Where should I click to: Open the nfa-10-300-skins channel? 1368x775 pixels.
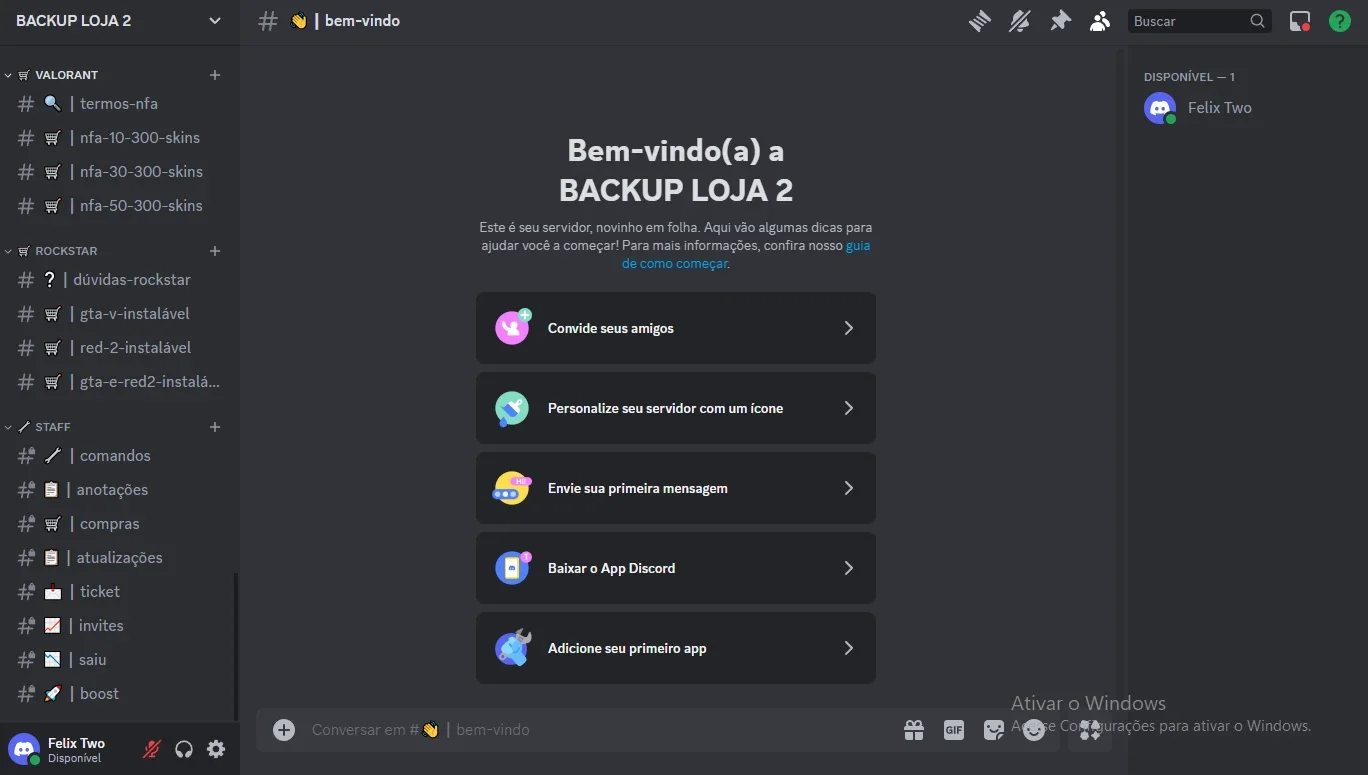coord(120,138)
